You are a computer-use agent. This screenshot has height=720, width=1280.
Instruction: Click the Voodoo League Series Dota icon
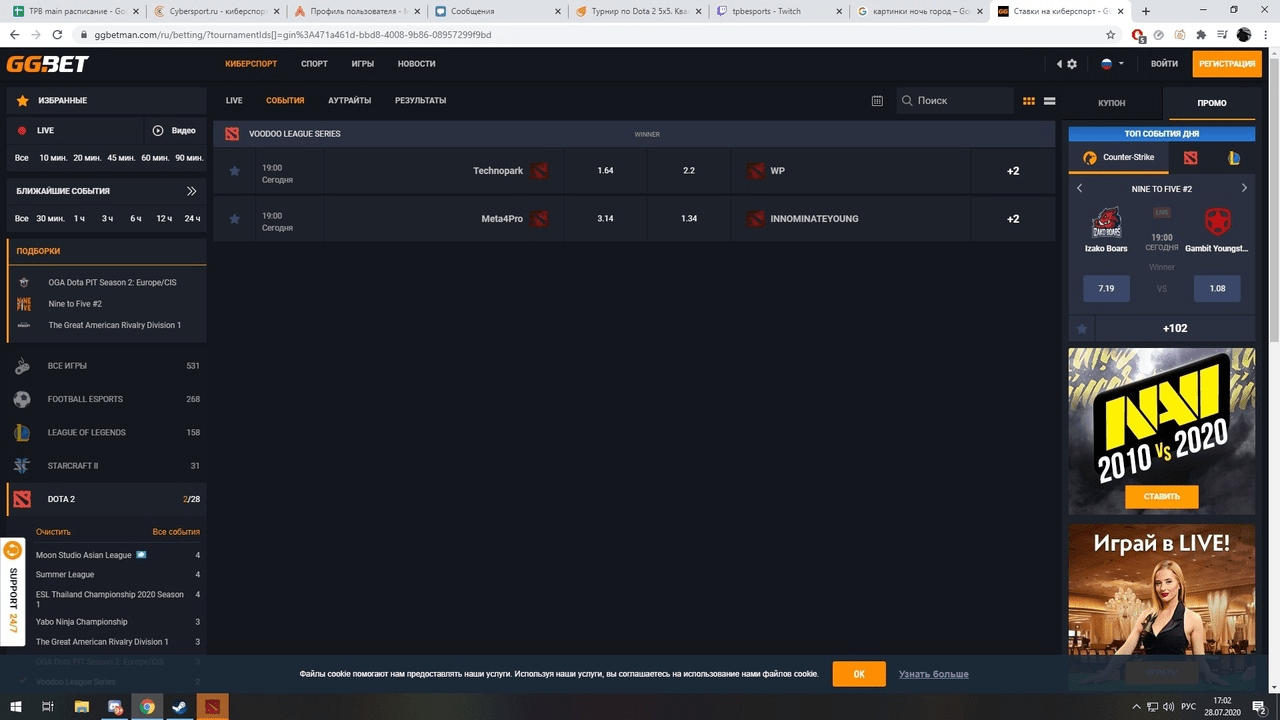[x=232, y=134]
